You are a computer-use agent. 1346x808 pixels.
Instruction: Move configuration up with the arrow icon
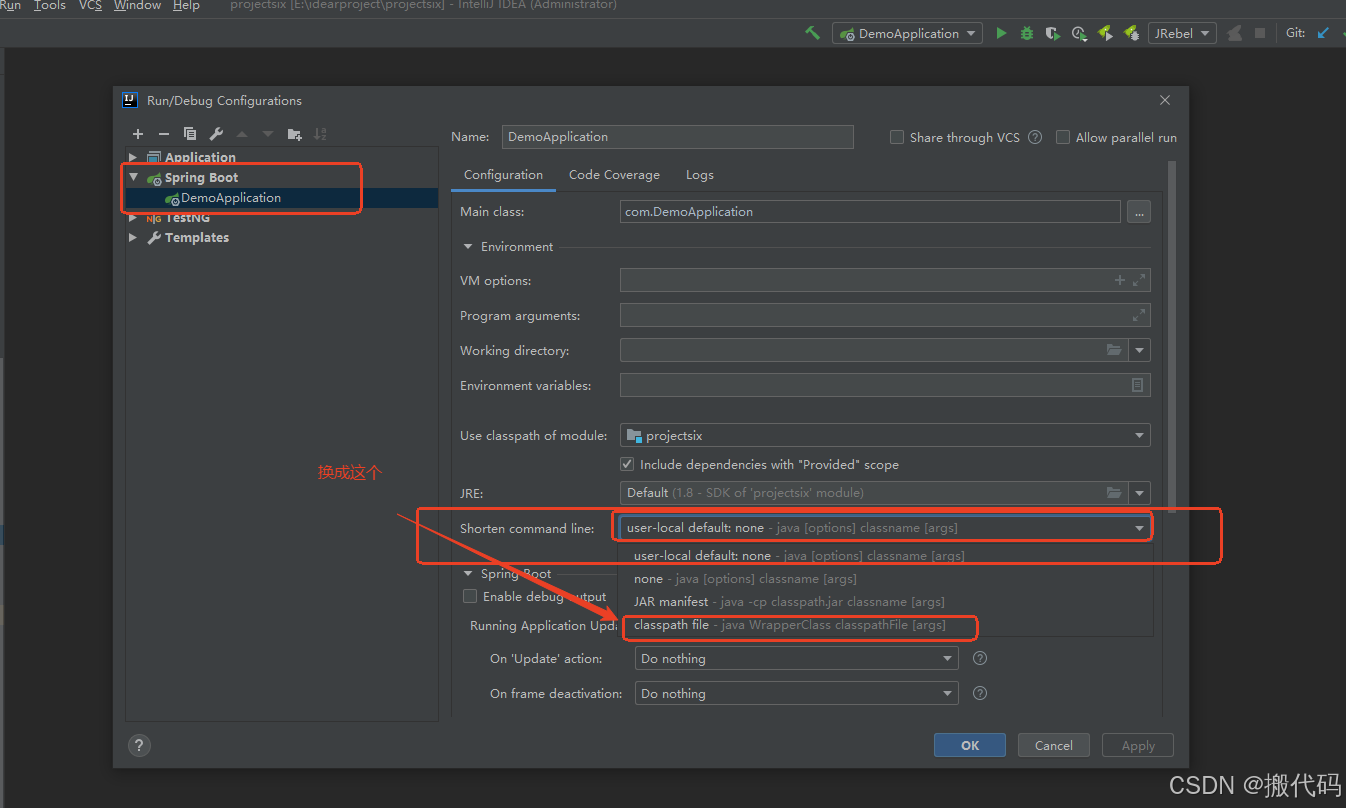click(242, 134)
